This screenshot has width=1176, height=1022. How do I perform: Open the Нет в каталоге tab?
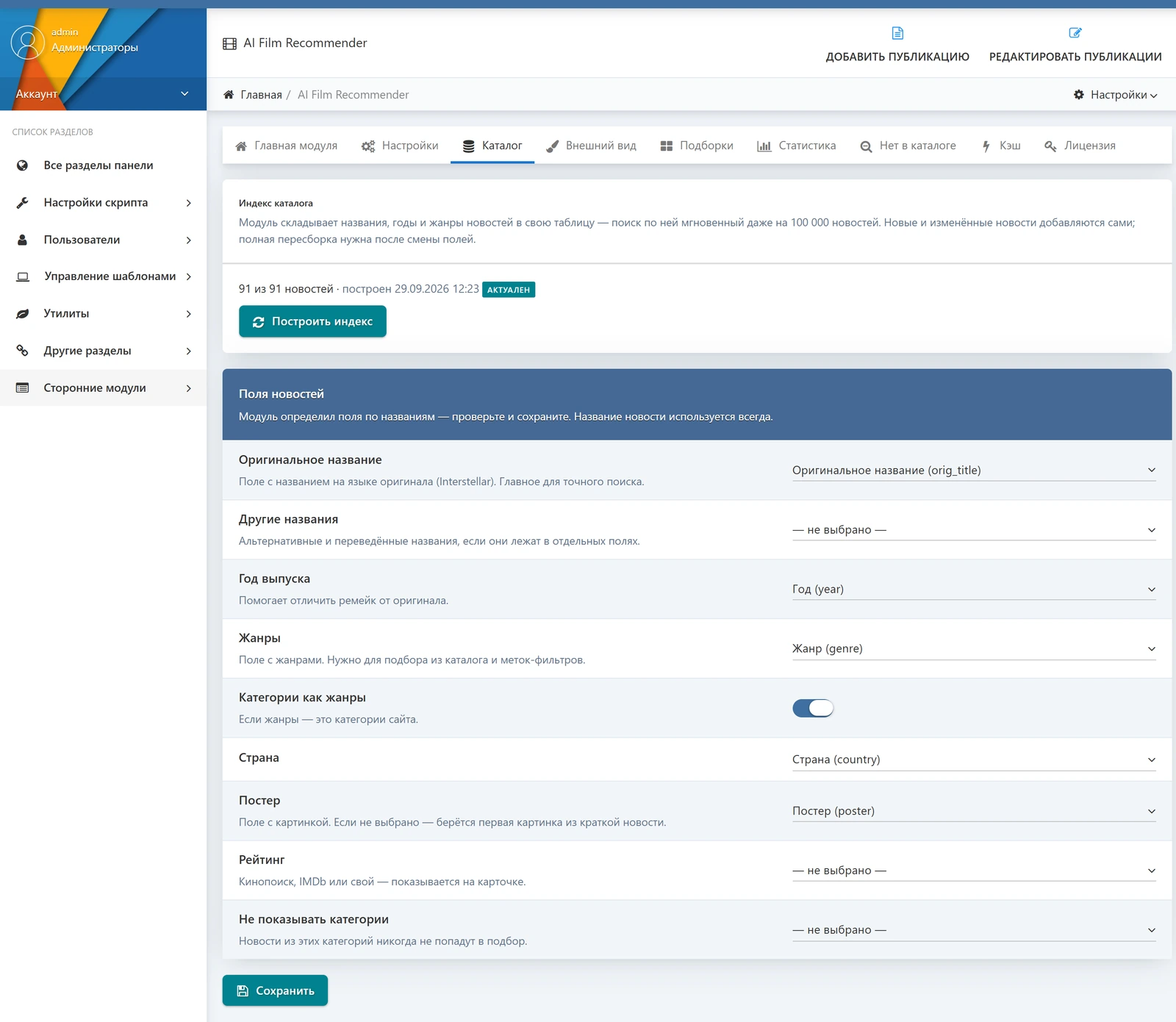908,146
